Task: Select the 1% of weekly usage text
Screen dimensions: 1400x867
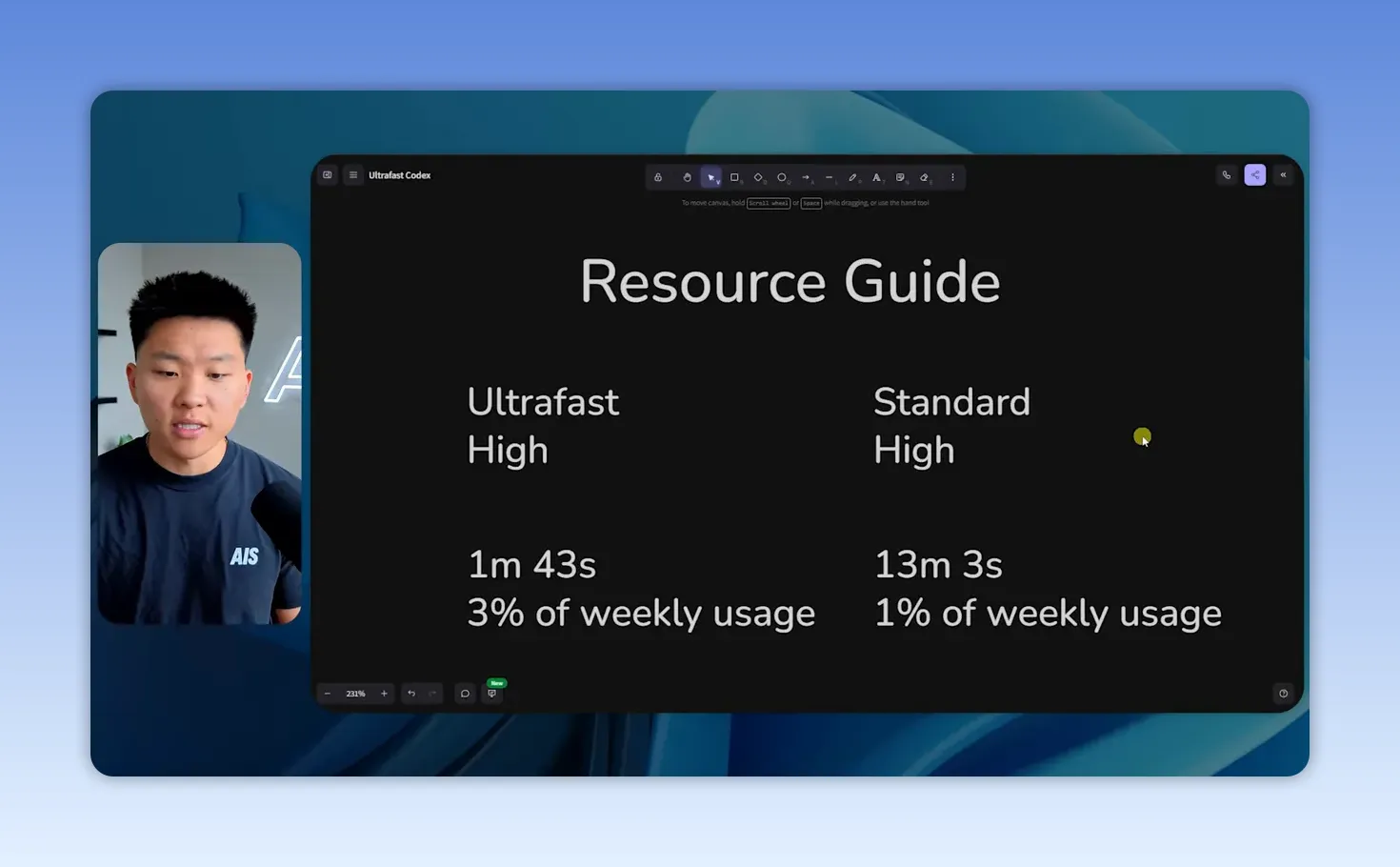Action: pos(1048,615)
